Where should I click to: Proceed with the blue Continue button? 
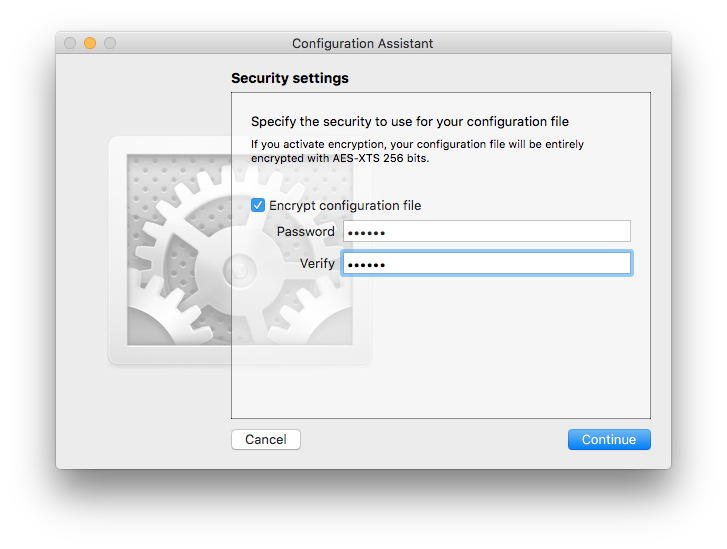[609, 439]
